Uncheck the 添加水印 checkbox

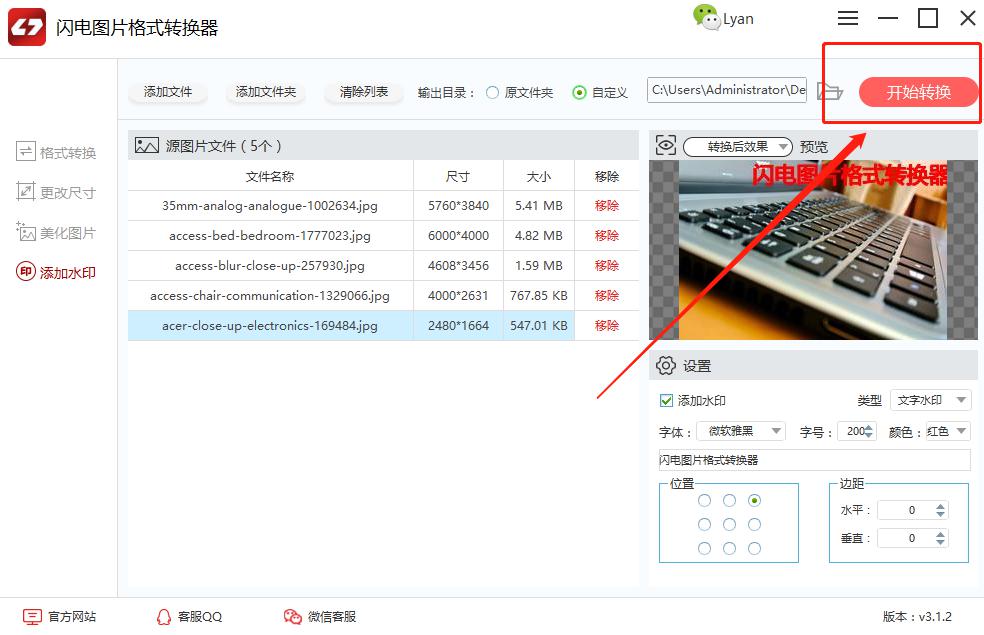[x=667, y=400]
